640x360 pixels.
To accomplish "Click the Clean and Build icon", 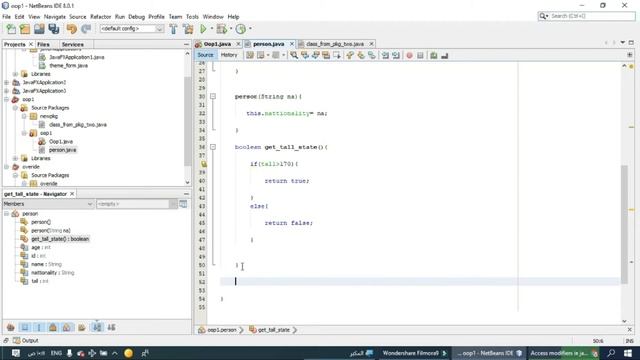I will [x=188, y=29].
